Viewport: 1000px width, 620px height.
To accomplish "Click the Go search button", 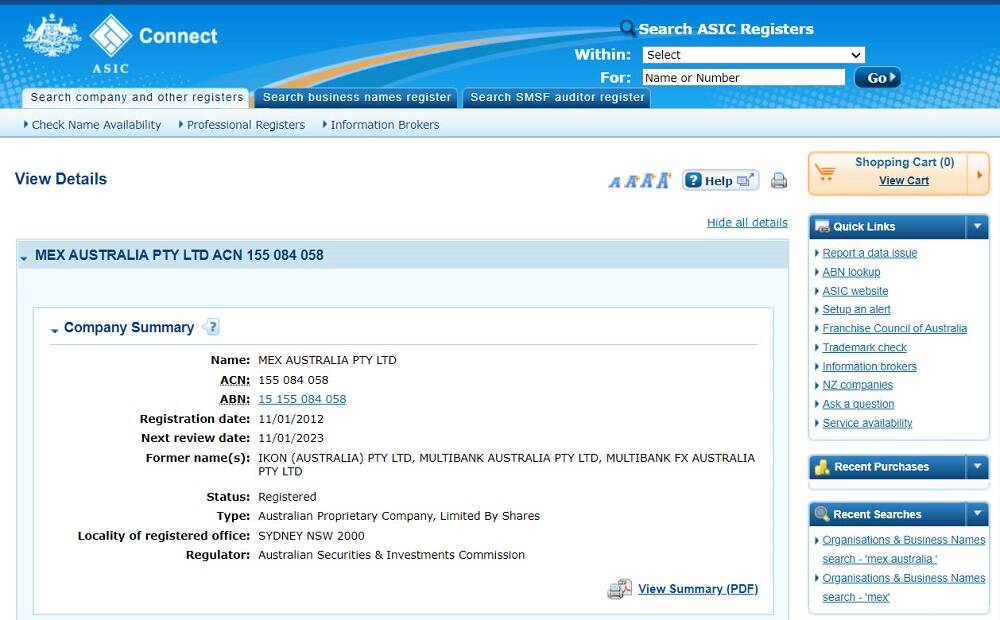I will tap(878, 78).
